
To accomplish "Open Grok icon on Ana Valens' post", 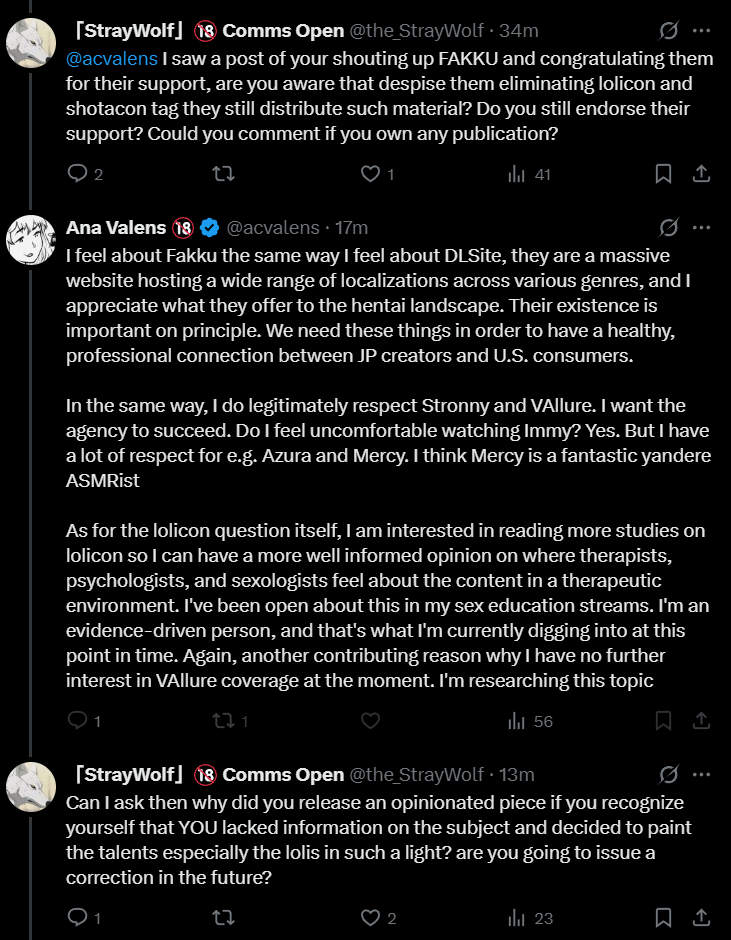I will point(668,227).
